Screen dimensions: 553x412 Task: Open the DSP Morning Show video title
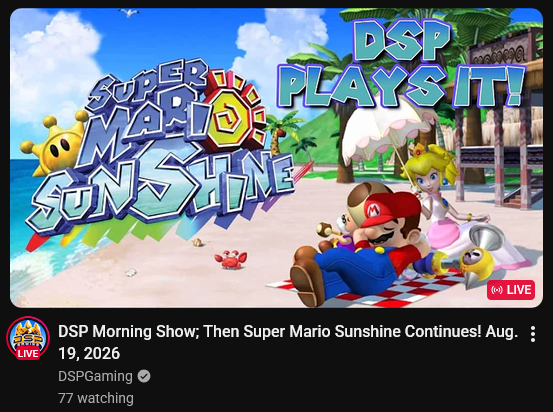[288, 342]
